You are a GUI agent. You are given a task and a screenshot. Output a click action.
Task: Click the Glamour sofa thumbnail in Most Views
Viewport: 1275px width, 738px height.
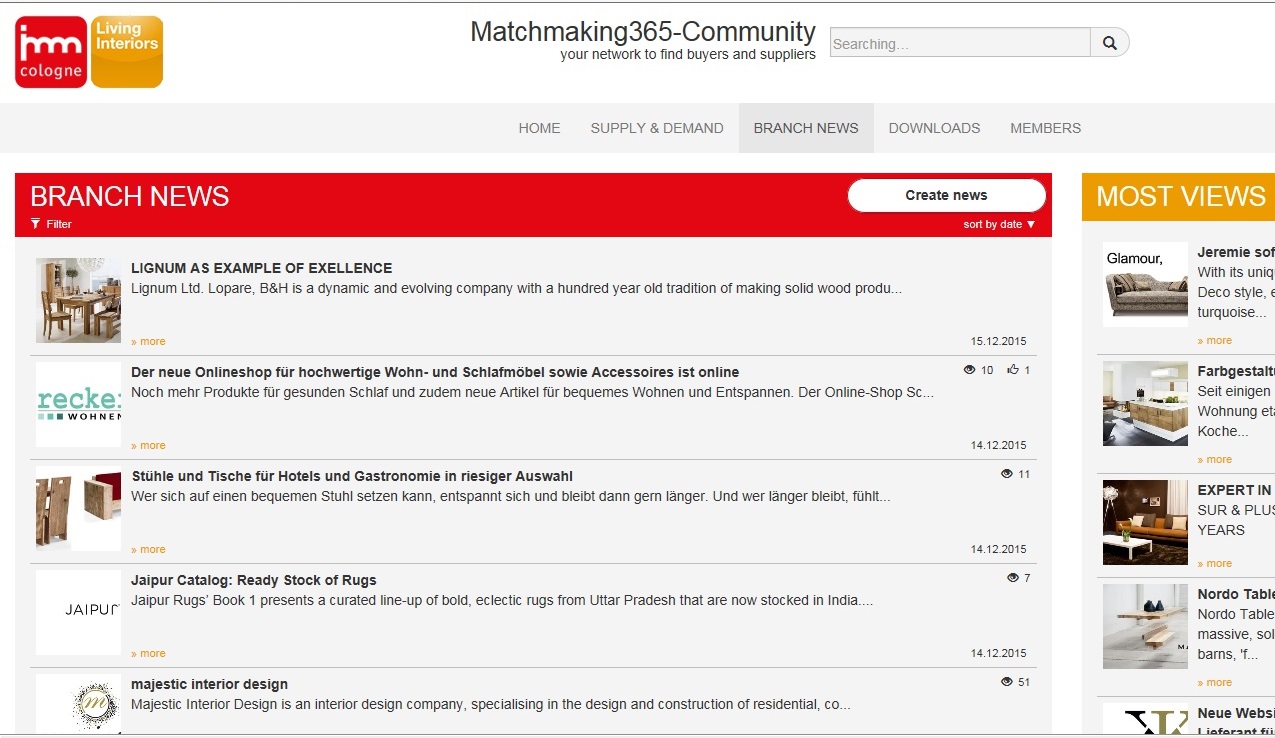pos(1145,284)
